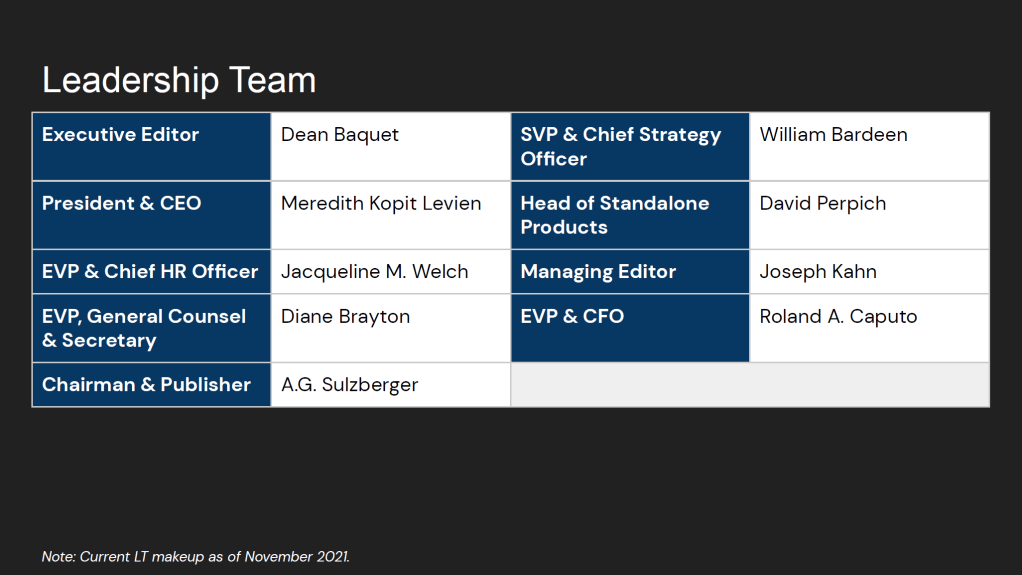Click the Meredith Kopit Levien cell
Viewport: 1022px width, 575px height.
click(x=390, y=215)
